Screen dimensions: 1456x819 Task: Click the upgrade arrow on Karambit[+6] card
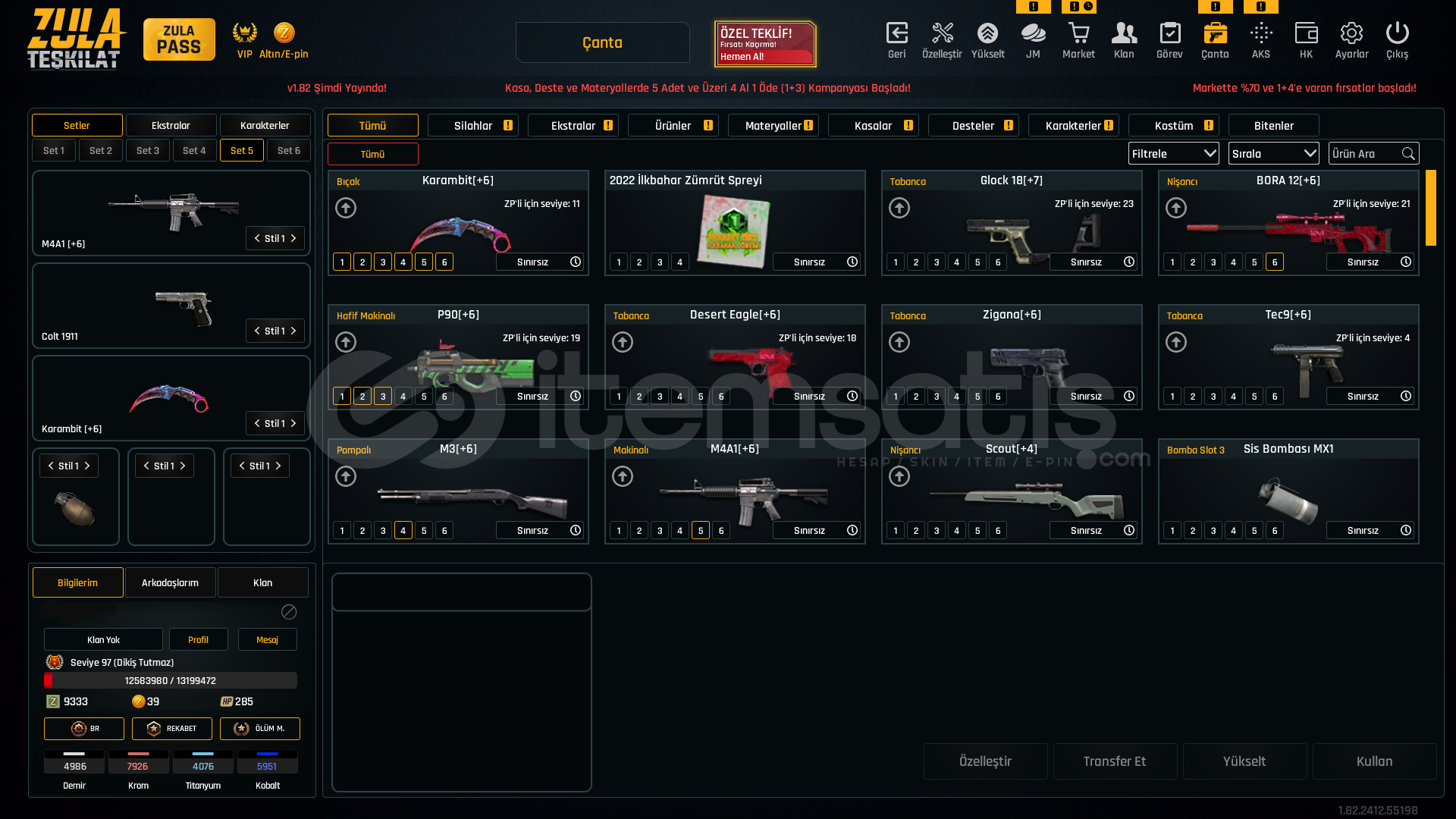tap(346, 208)
